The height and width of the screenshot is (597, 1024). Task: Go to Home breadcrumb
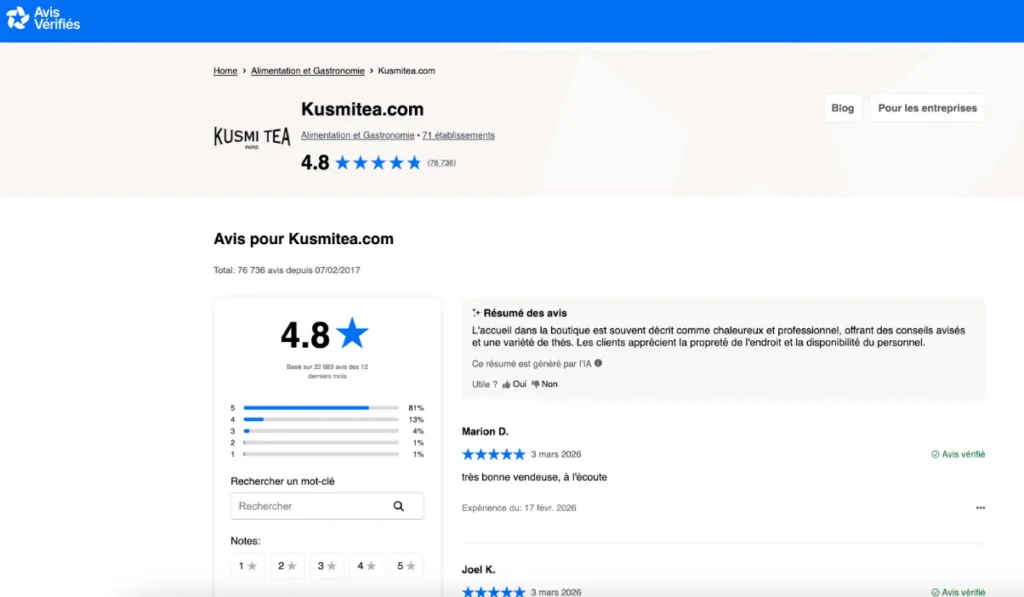point(225,71)
